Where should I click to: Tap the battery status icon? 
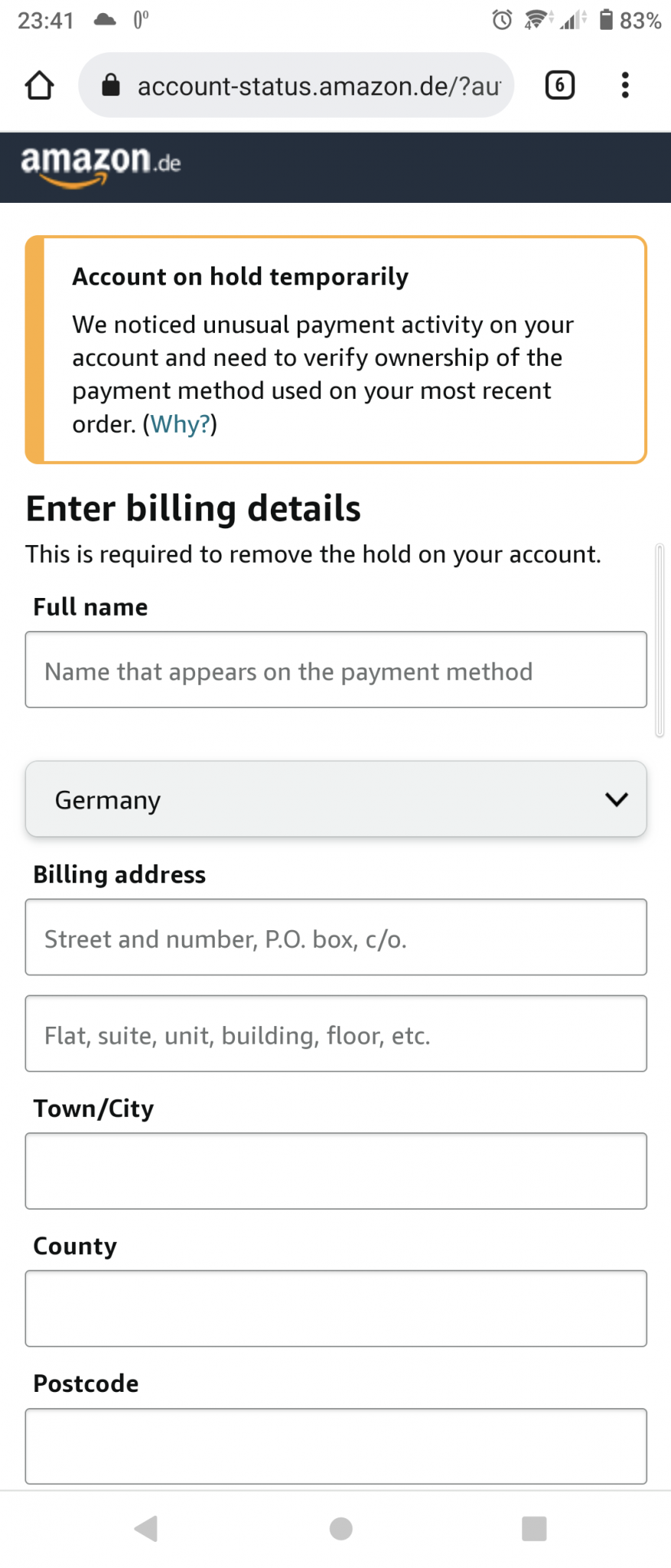tap(606, 20)
